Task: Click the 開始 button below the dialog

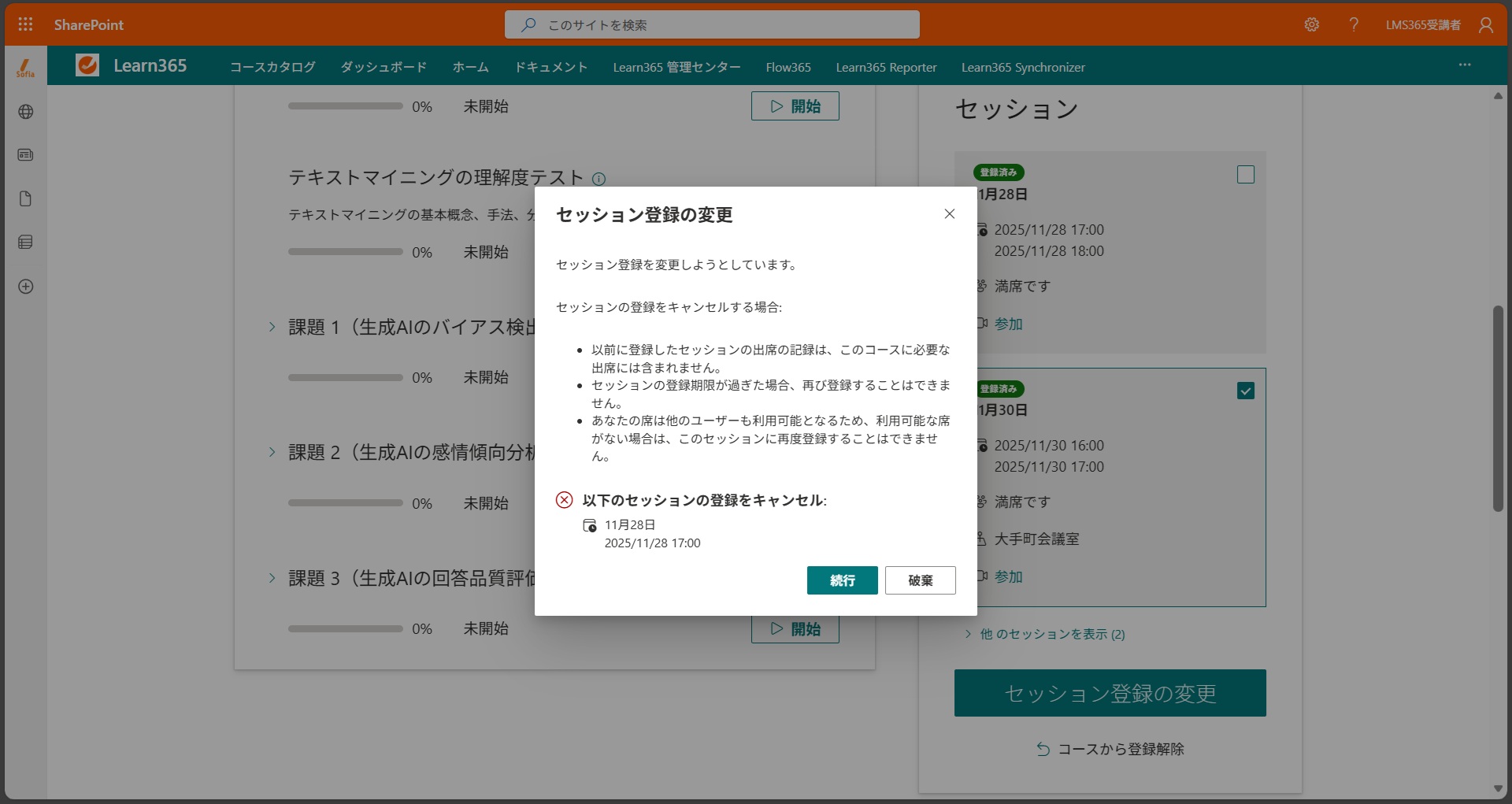Action: tap(795, 629)
